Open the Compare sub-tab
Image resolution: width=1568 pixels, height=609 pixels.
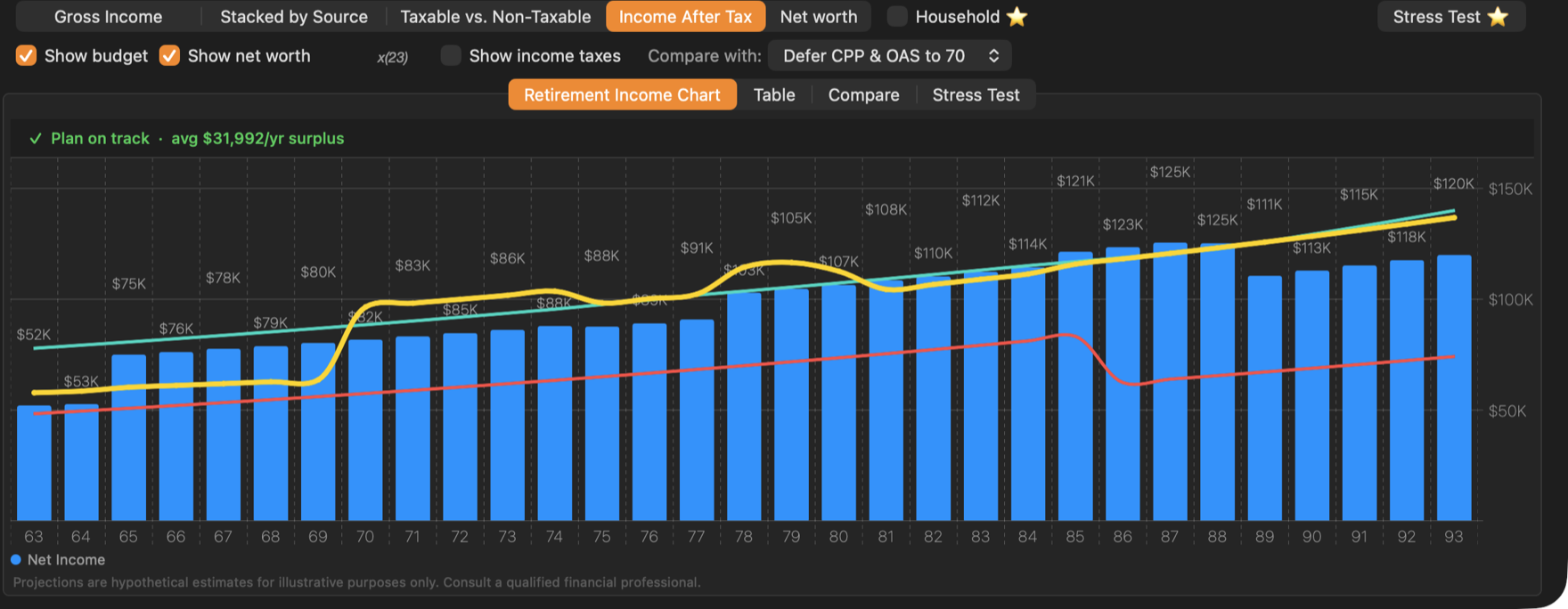click(864, 94)
